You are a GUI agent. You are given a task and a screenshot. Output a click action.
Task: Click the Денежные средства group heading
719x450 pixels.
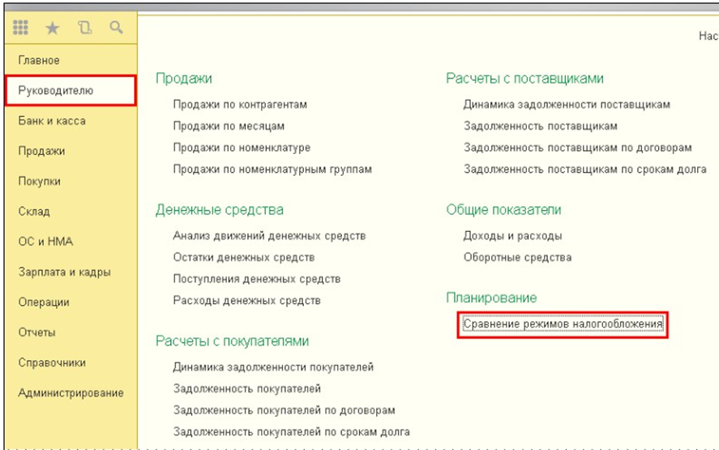coord(220,210)
